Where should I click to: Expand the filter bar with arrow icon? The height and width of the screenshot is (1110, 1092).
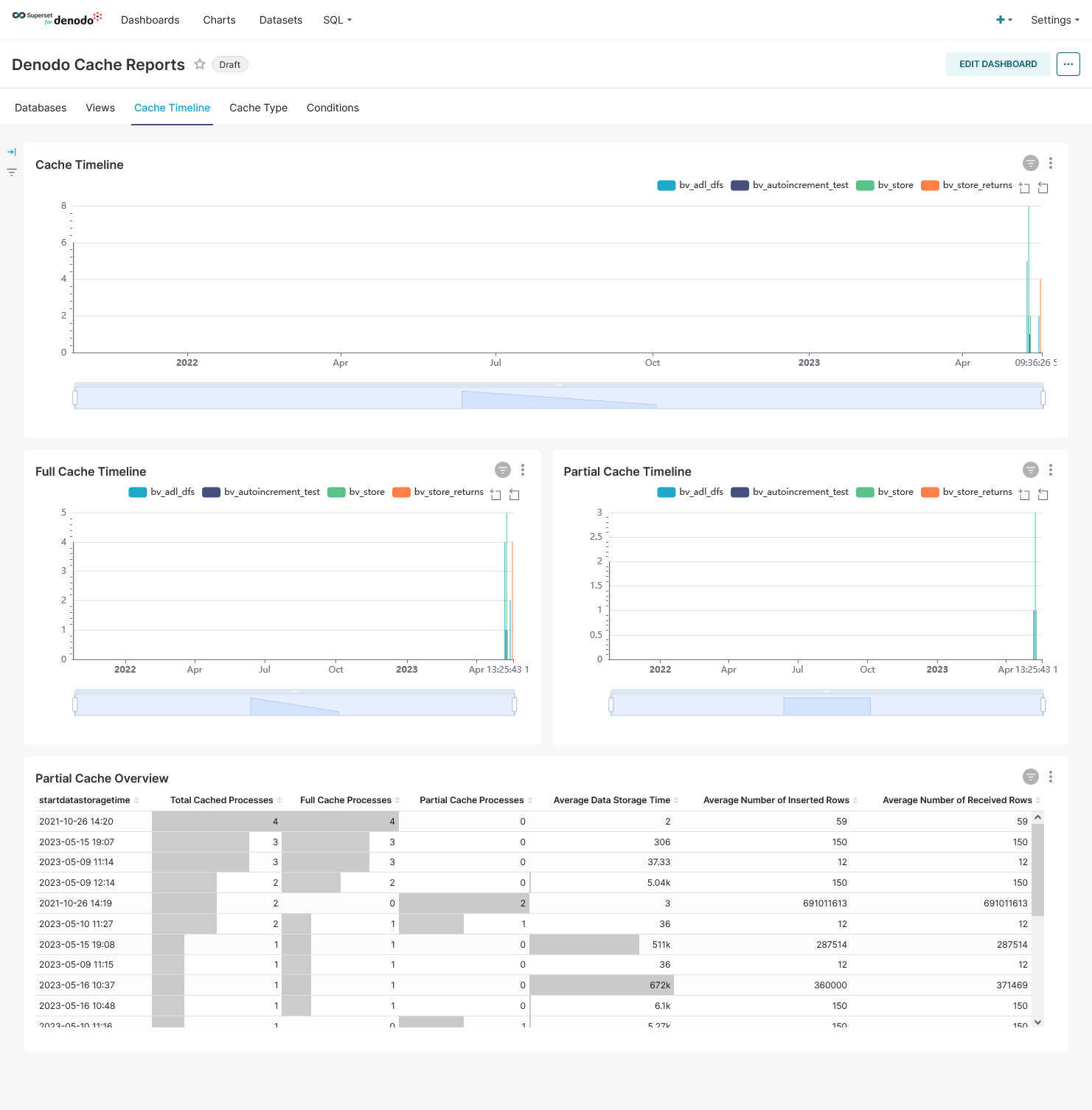12,152
